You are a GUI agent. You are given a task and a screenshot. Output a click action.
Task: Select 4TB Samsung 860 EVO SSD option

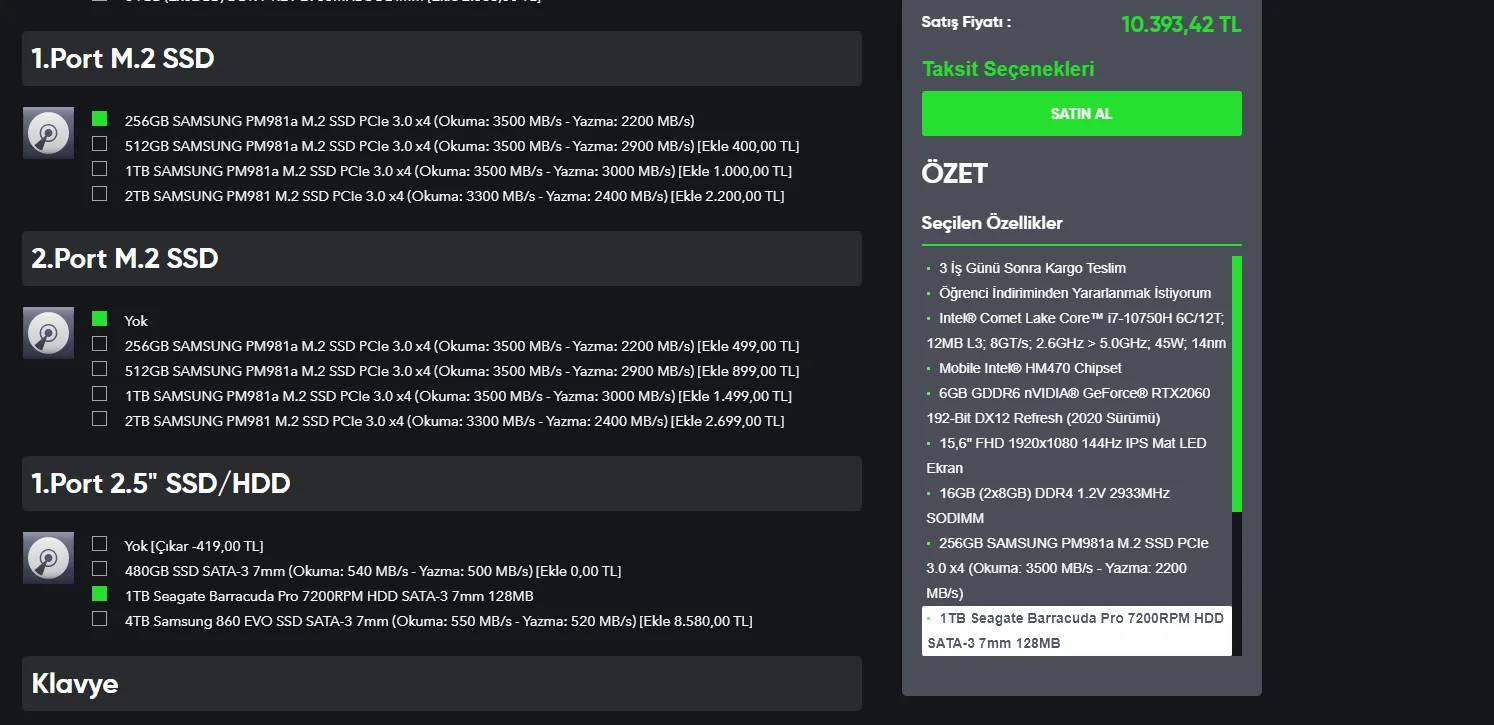(x=99, y=619)
